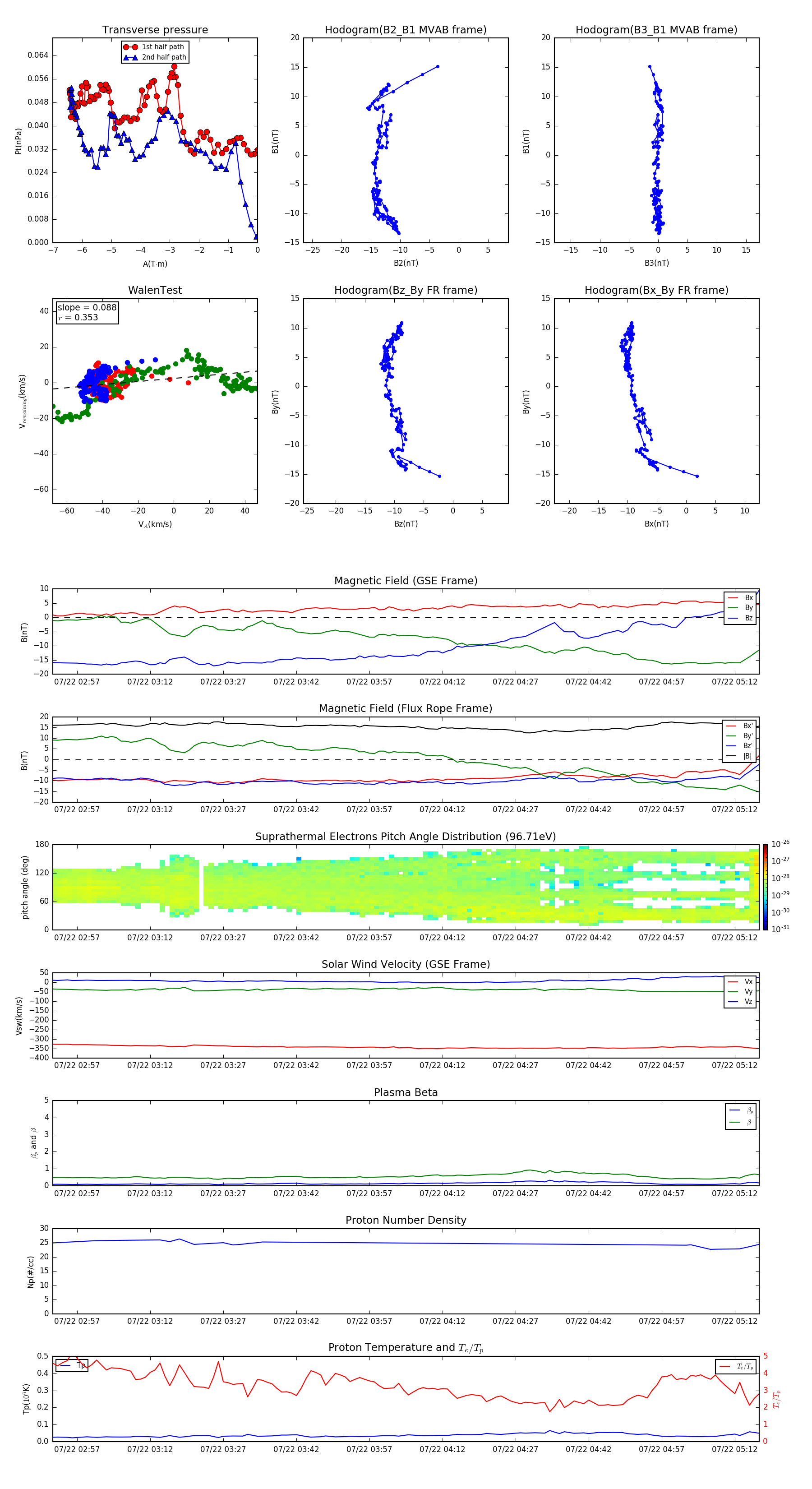Click the 'B3(nT)' x-axis label
The width and height of the screenshot is (812, 1489).
click(x=656, y=263)
